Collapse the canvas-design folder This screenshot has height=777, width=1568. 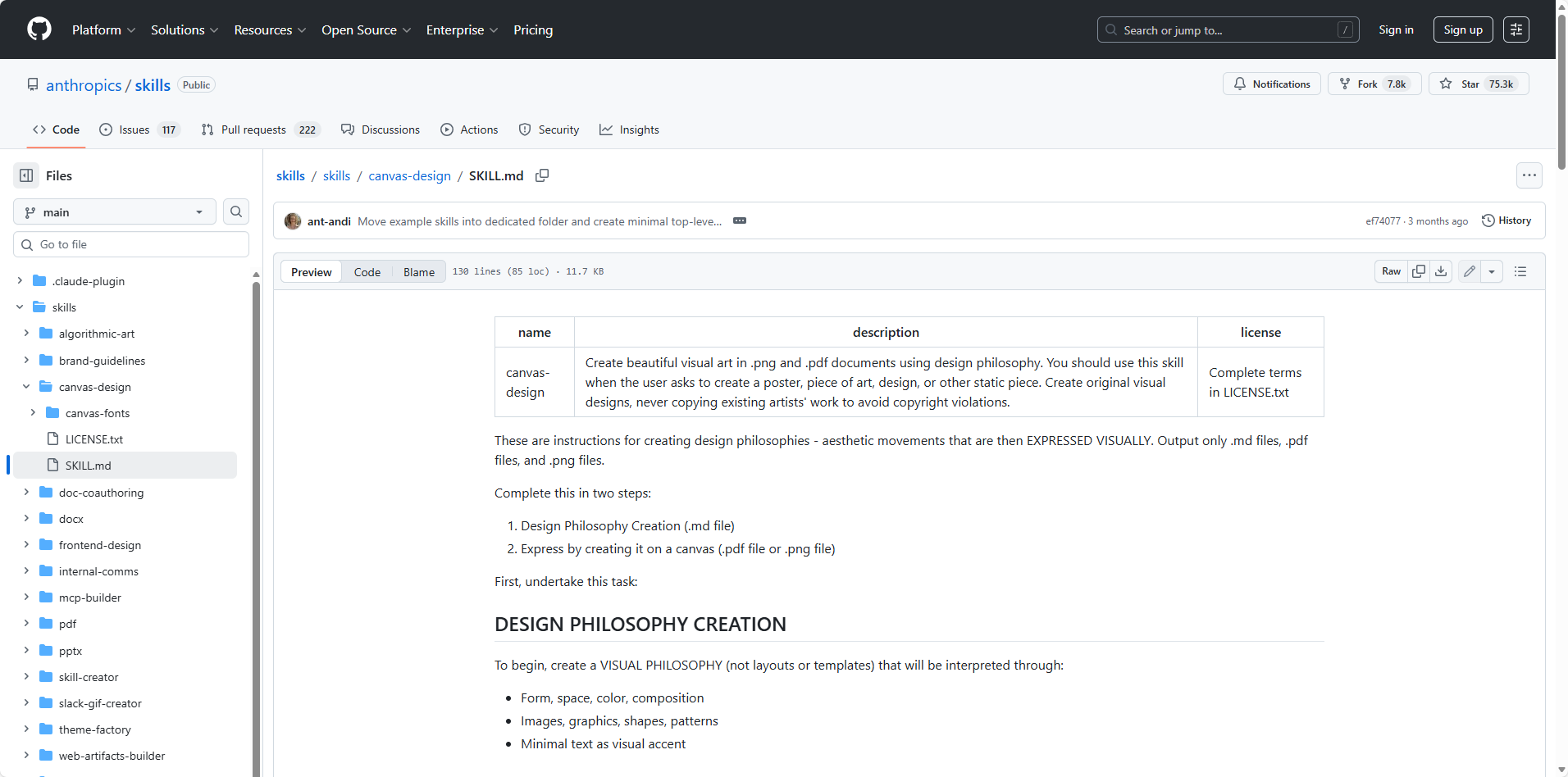(x=26, y=387)
